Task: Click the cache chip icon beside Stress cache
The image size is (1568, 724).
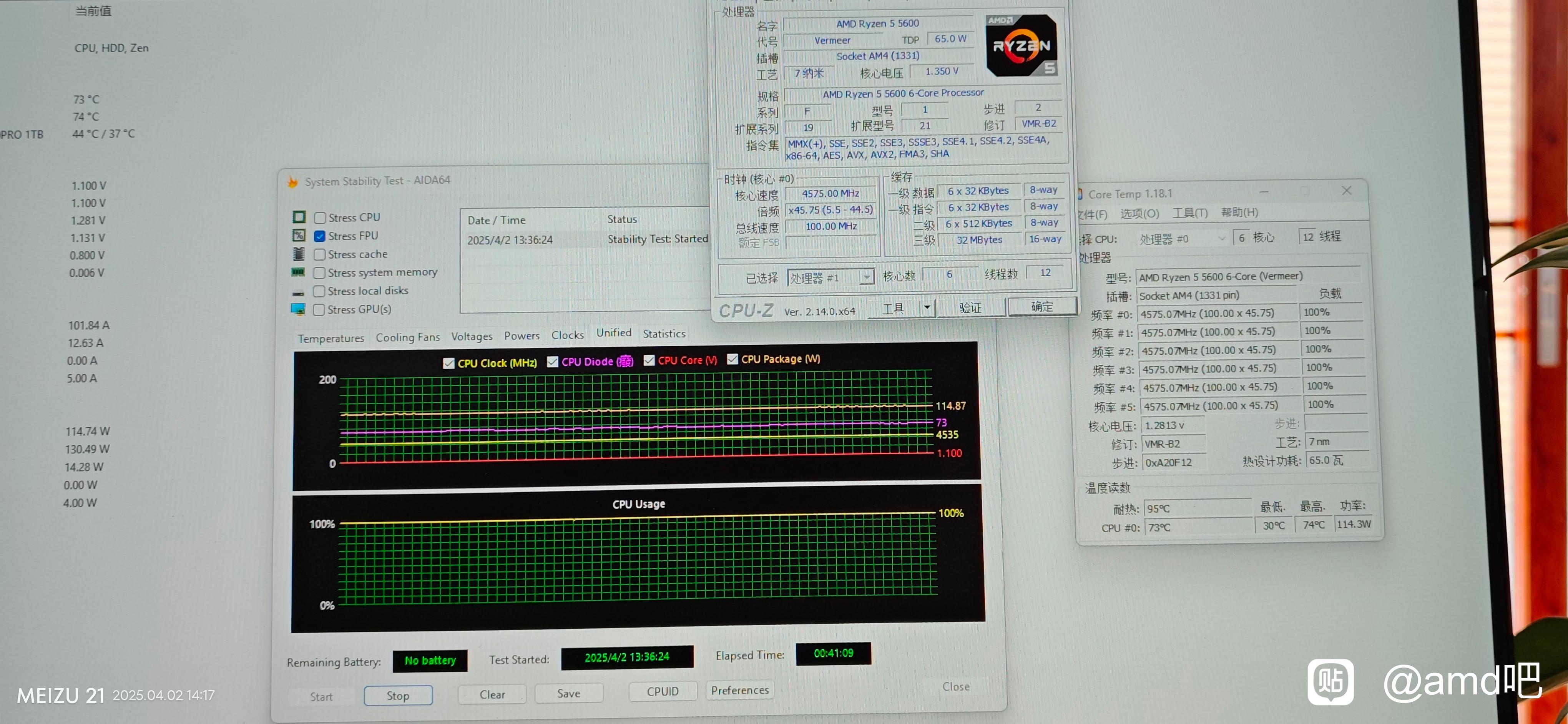Action: pyautogui.click(x=299, y=254)
